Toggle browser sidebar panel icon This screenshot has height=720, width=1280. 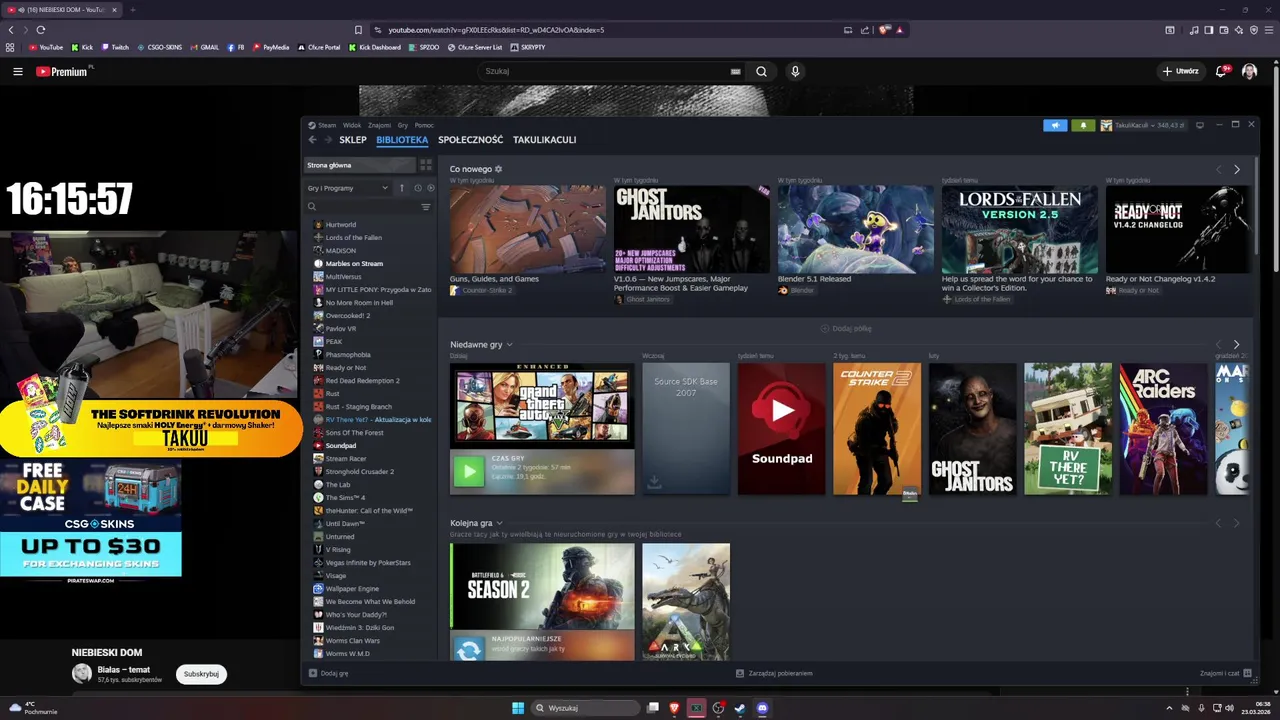(1209, 30)
